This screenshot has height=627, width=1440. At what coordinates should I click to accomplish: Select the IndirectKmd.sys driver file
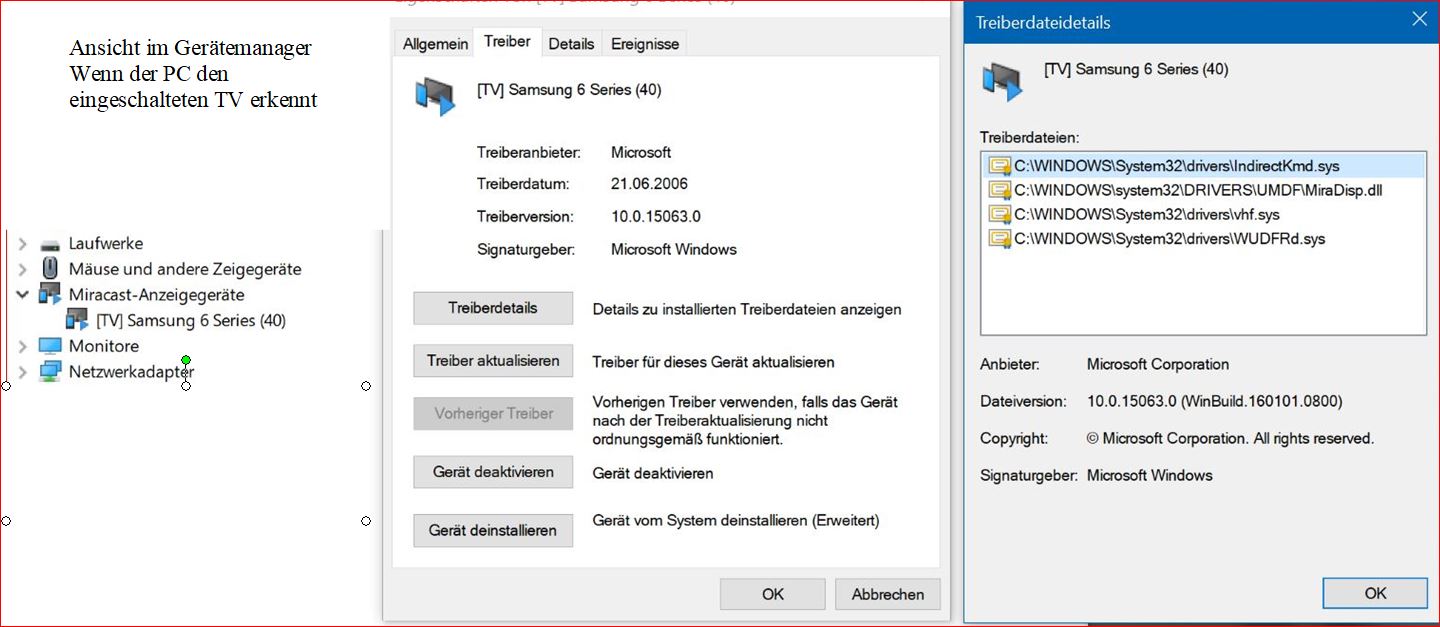click(1203, 165)
